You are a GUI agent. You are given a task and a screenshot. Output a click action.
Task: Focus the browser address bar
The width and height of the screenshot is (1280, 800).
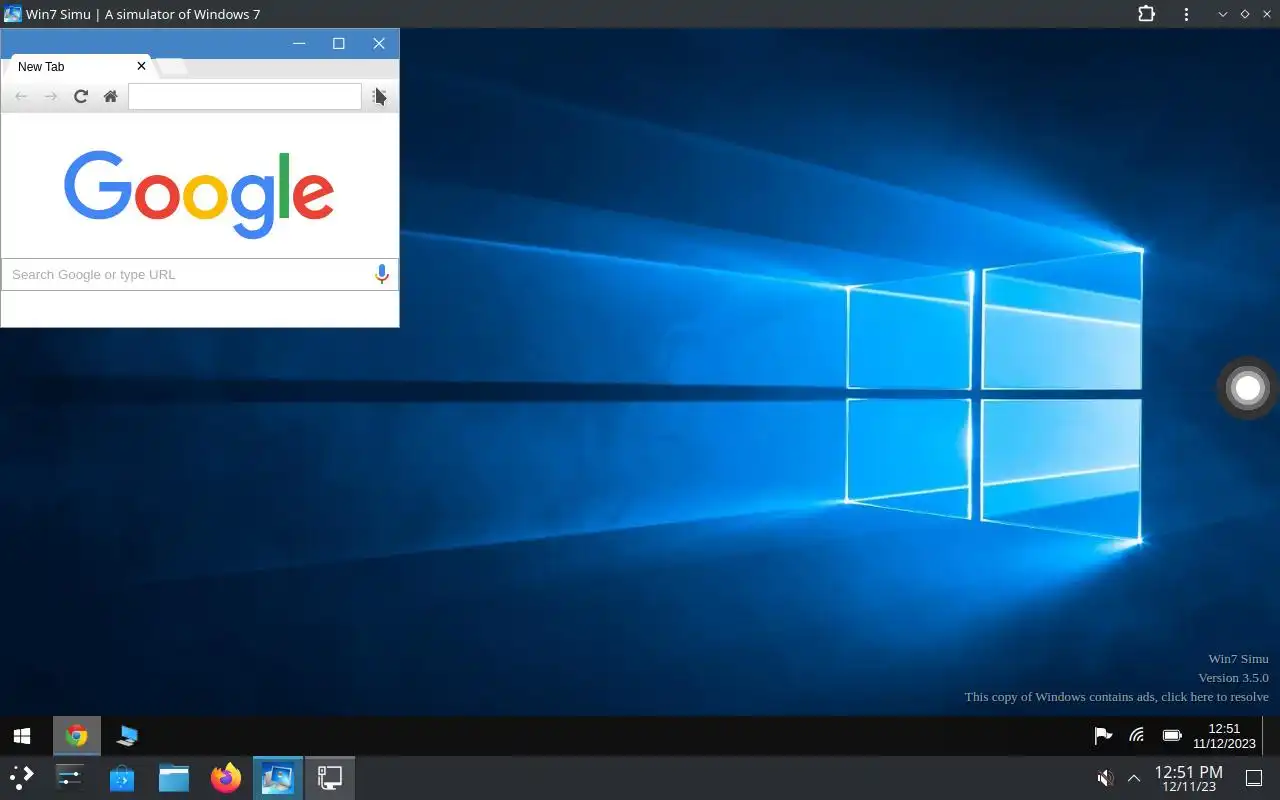pos(244,96)
